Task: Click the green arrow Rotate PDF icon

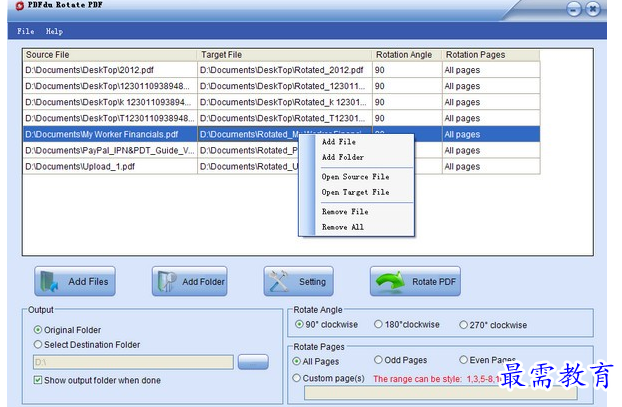Action: tap(390, 282)
